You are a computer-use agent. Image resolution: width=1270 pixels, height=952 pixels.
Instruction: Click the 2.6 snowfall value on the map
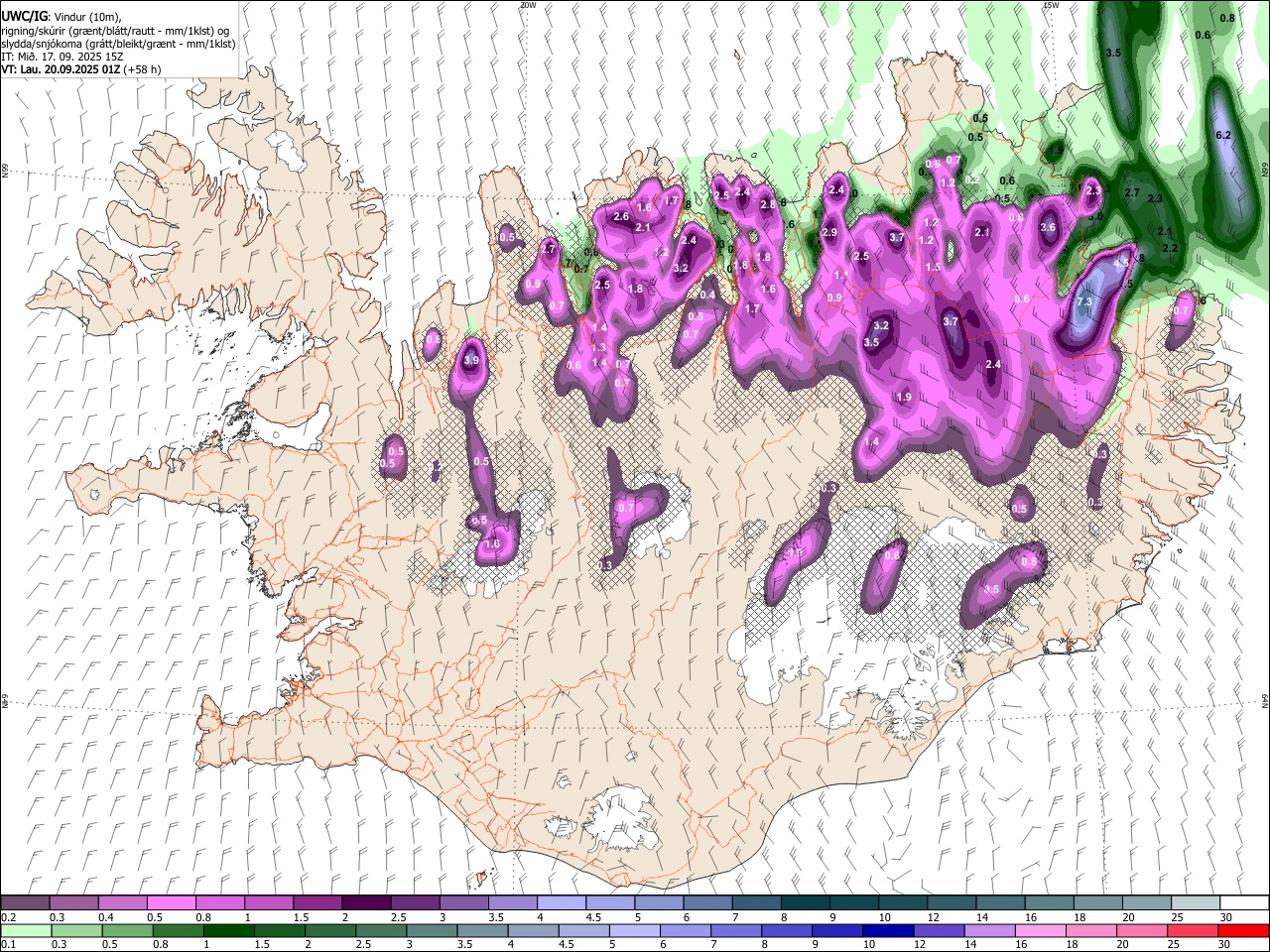tap(622, 216)
